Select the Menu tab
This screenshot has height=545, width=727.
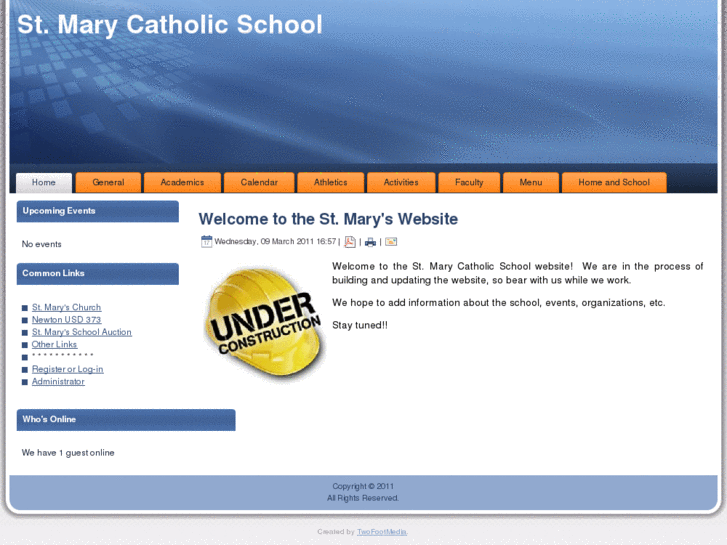531,183
